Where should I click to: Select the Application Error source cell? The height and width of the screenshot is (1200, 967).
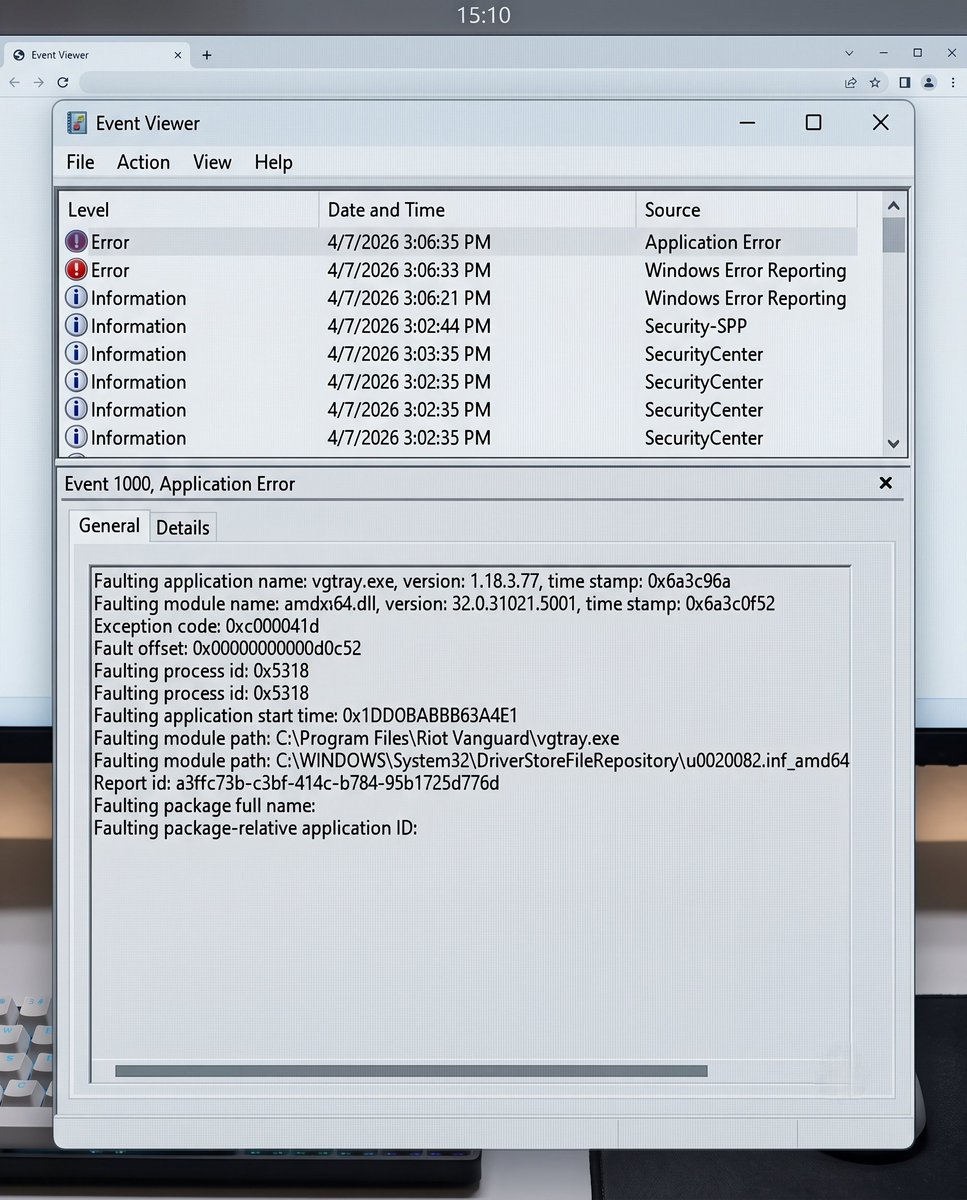click(713, 242)
